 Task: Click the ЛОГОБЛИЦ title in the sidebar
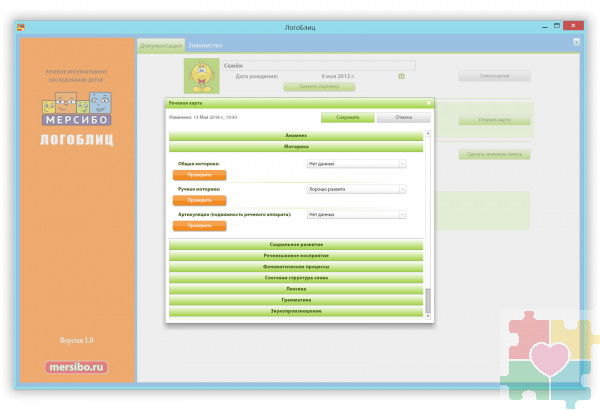(x=77, y=139)
